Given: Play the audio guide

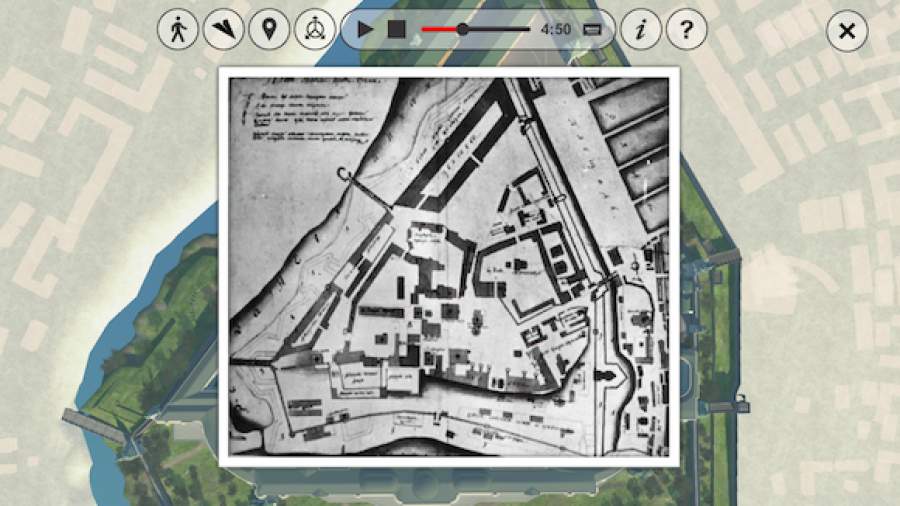Looking at the screenshot, I should (364, 29).
